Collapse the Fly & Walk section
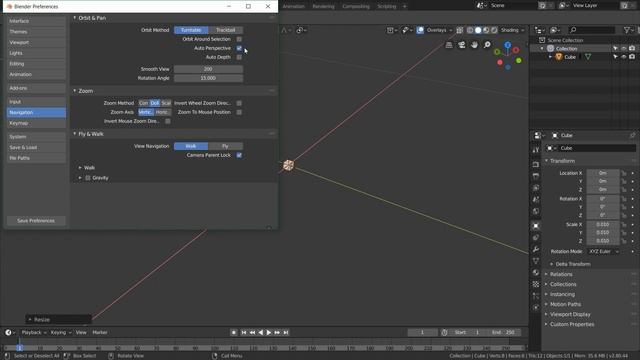The width and height of the screenshot is (640, 360). click(x=75, y=134)
